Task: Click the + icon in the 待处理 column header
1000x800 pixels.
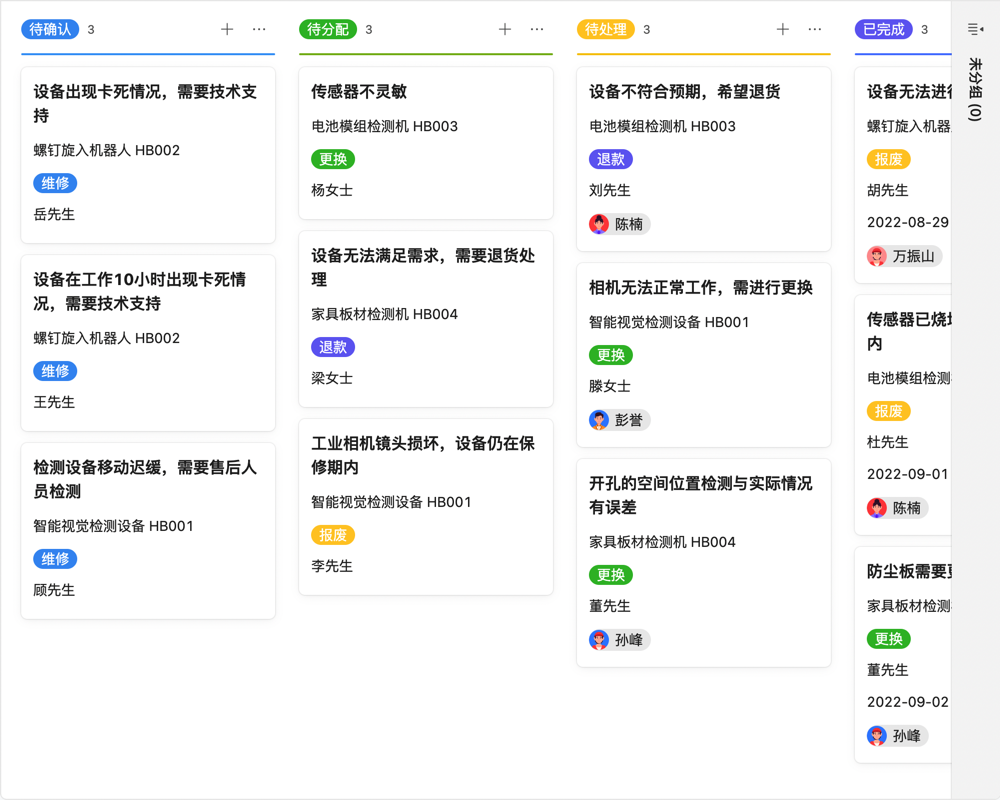Action: (x=783, y=29)
